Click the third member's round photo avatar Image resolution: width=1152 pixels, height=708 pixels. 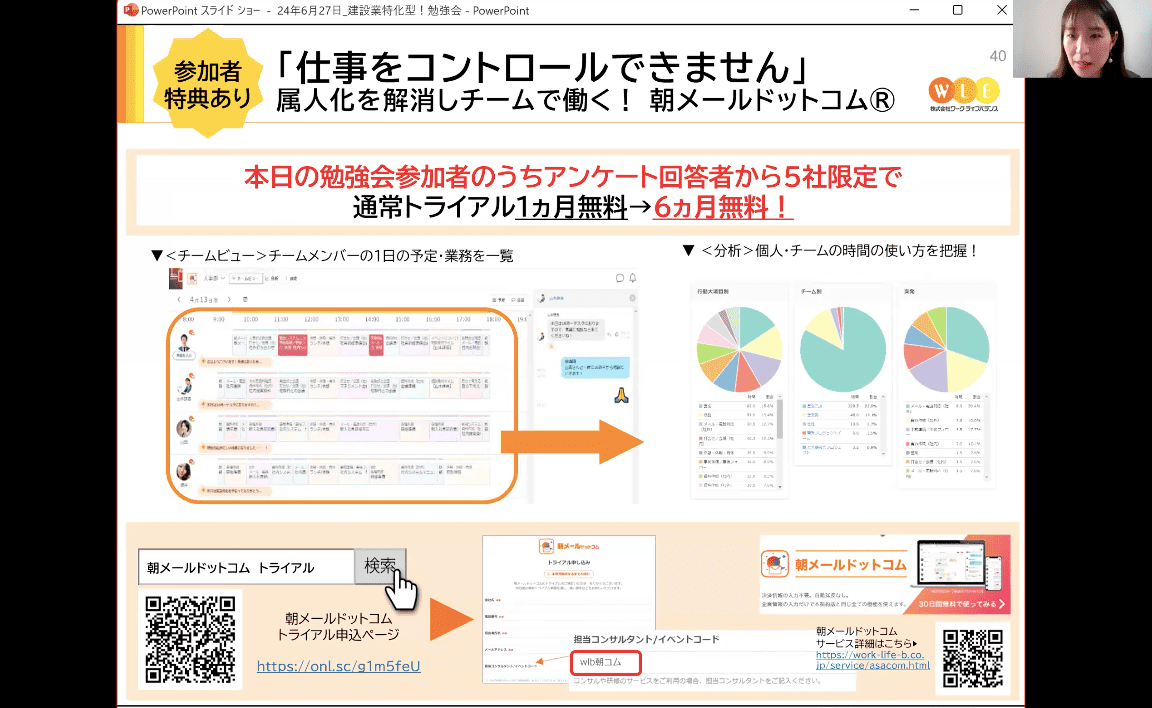coord(183,428)
